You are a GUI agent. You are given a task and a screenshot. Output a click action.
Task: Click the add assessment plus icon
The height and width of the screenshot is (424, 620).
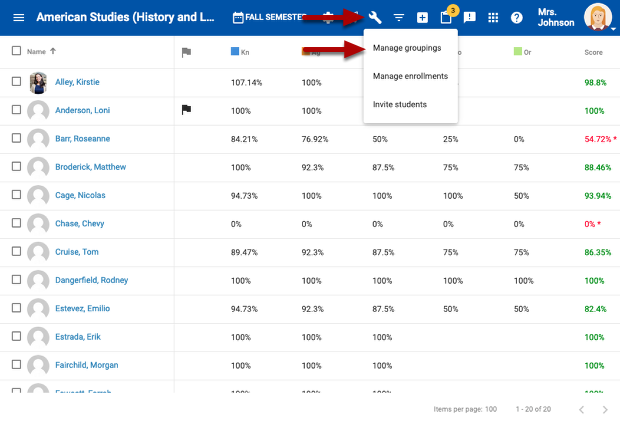422,17
